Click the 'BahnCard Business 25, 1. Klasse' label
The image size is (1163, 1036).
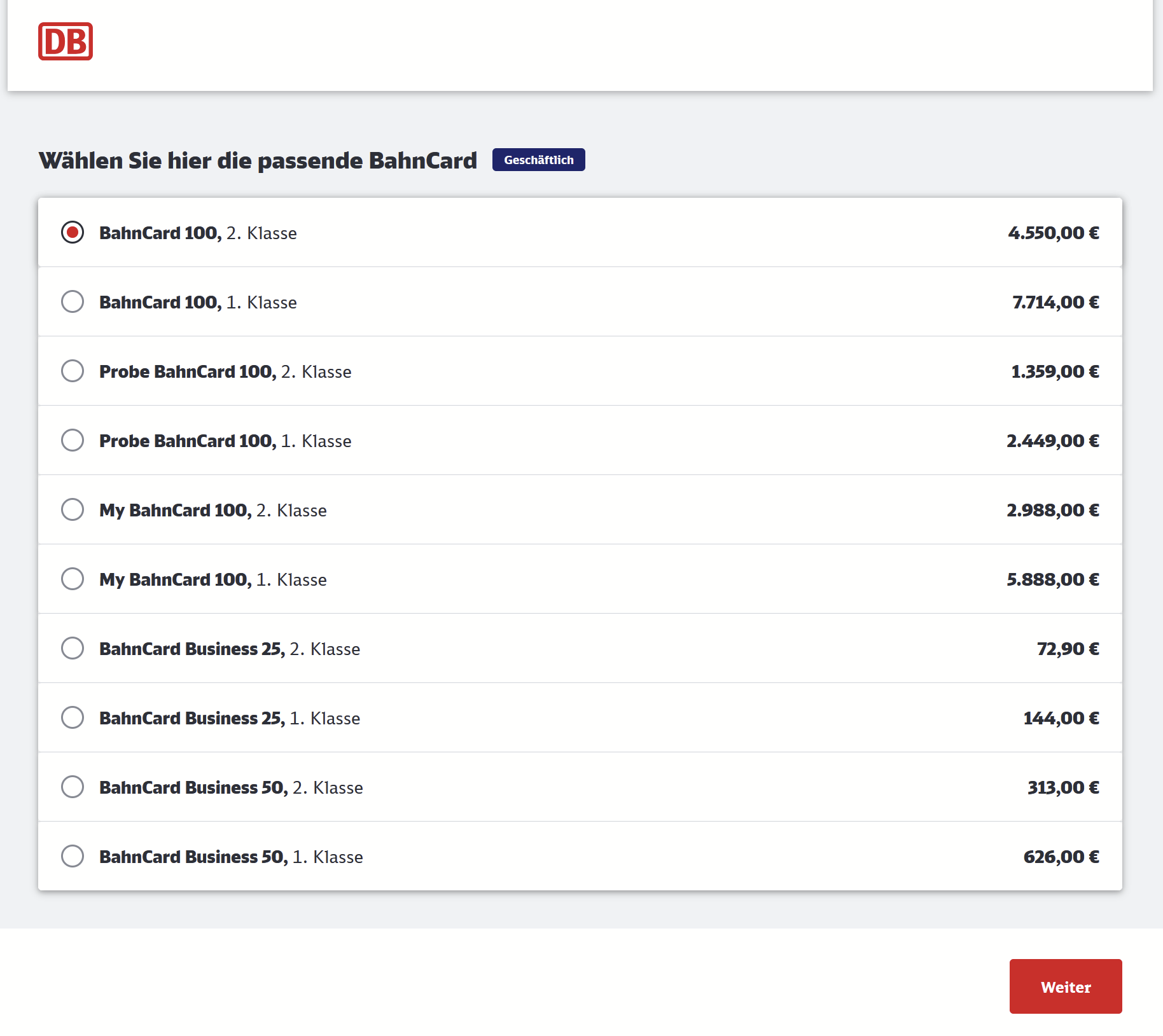pos(230,718)
